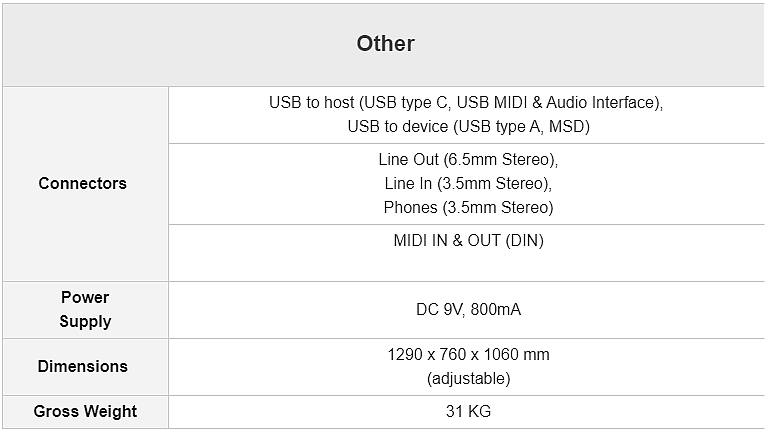Click the "1290 x 760 x 1060 mm" value
The height and width of the screenshot is (432, 765).
(x=468, y=355)
